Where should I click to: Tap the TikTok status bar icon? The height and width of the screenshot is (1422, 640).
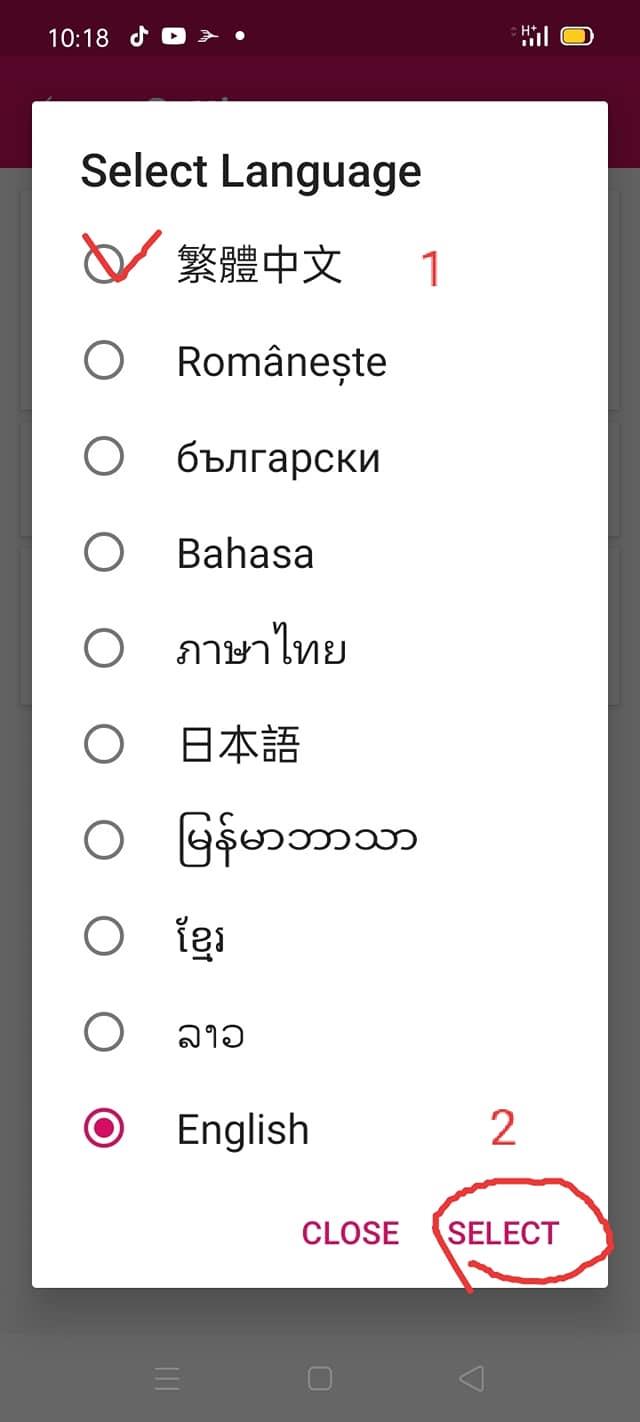click(138, 37)
